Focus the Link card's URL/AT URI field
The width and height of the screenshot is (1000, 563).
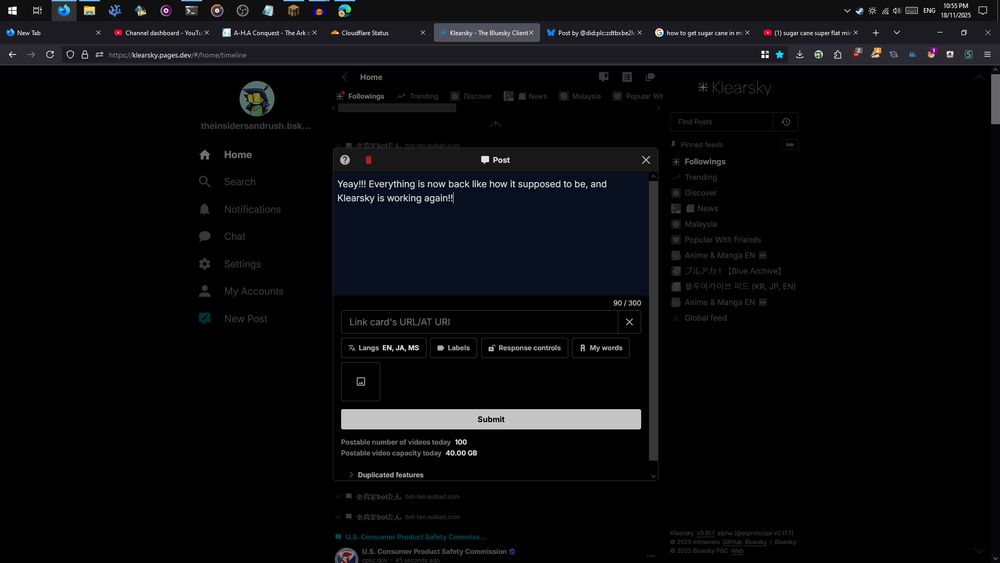point(479,322)
